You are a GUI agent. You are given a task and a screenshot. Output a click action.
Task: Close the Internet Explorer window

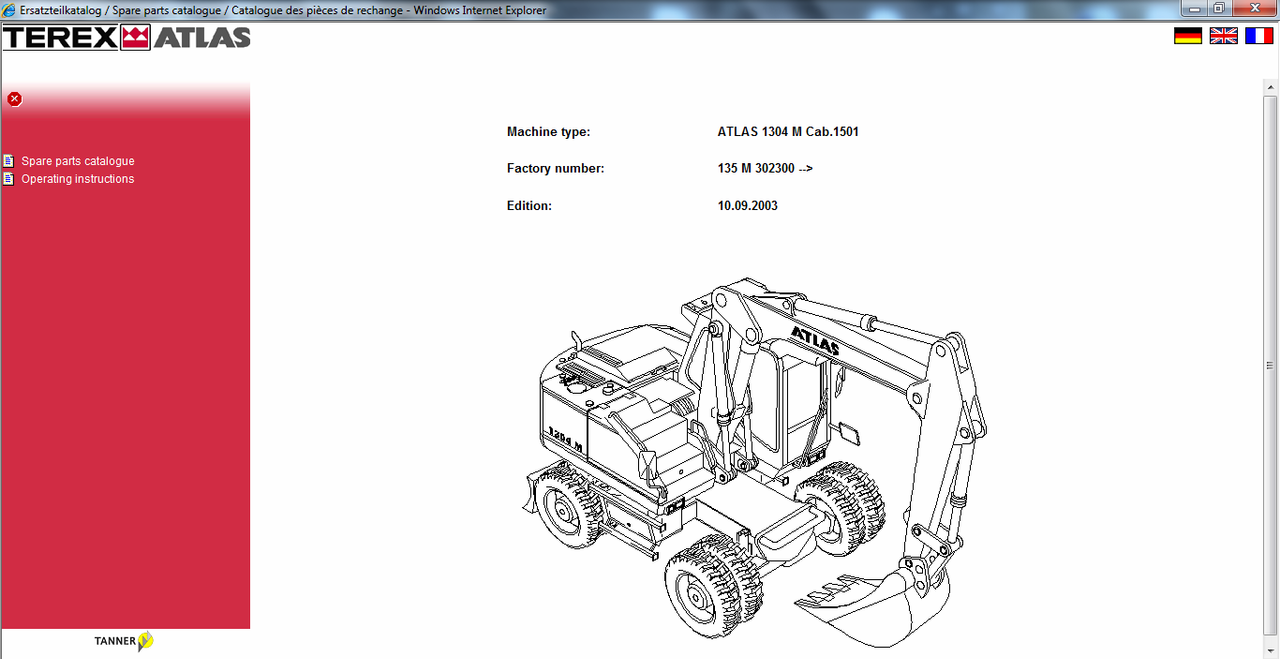(x=1254, y=8)
